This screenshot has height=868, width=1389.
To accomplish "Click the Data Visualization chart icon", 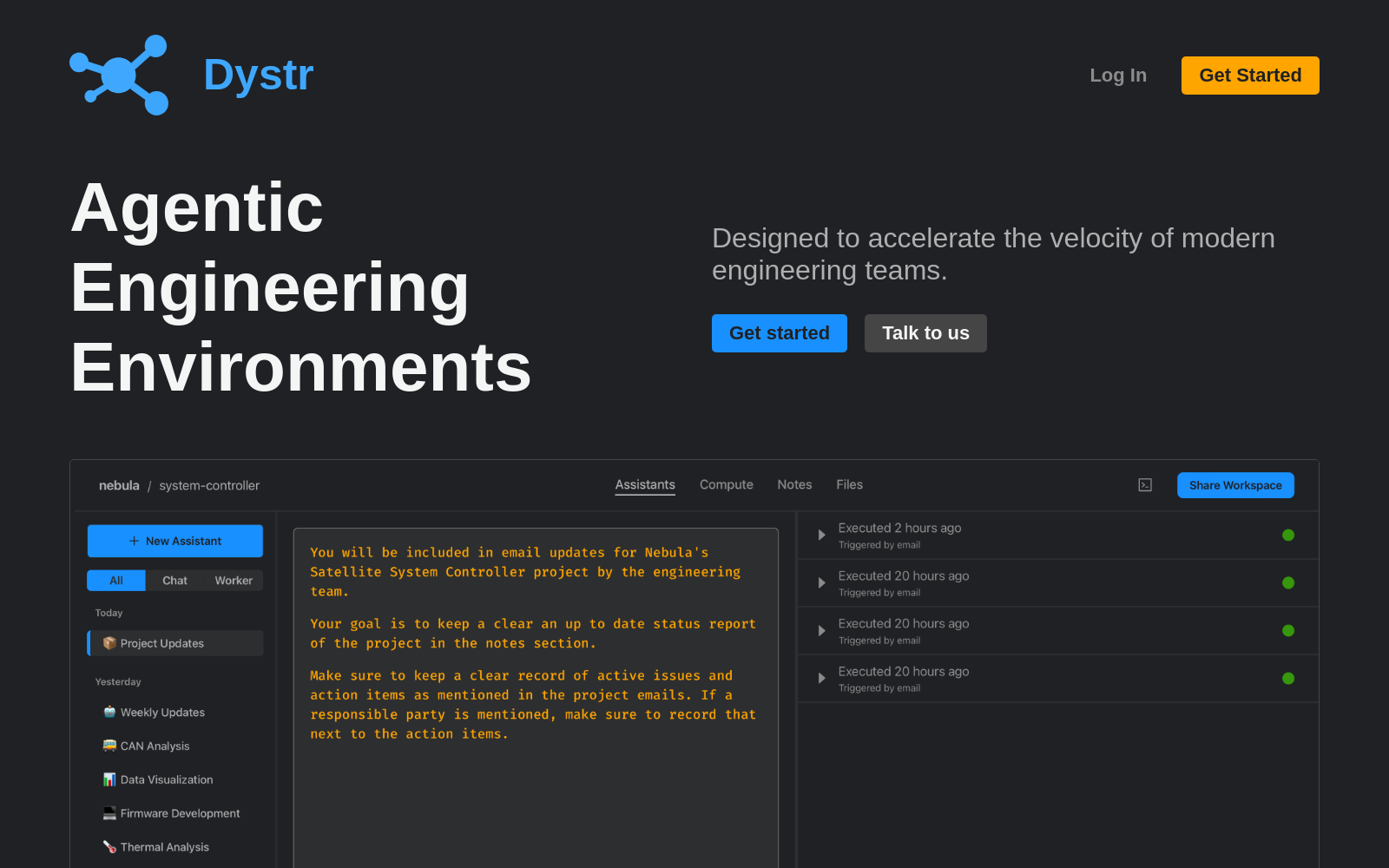I will click(109, 779).
